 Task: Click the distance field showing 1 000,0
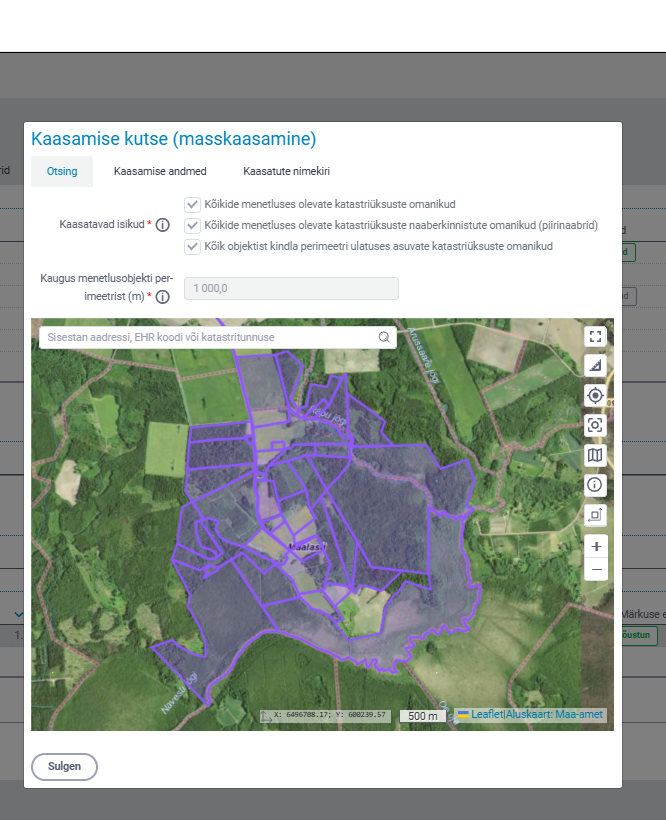tap(291, 288)
